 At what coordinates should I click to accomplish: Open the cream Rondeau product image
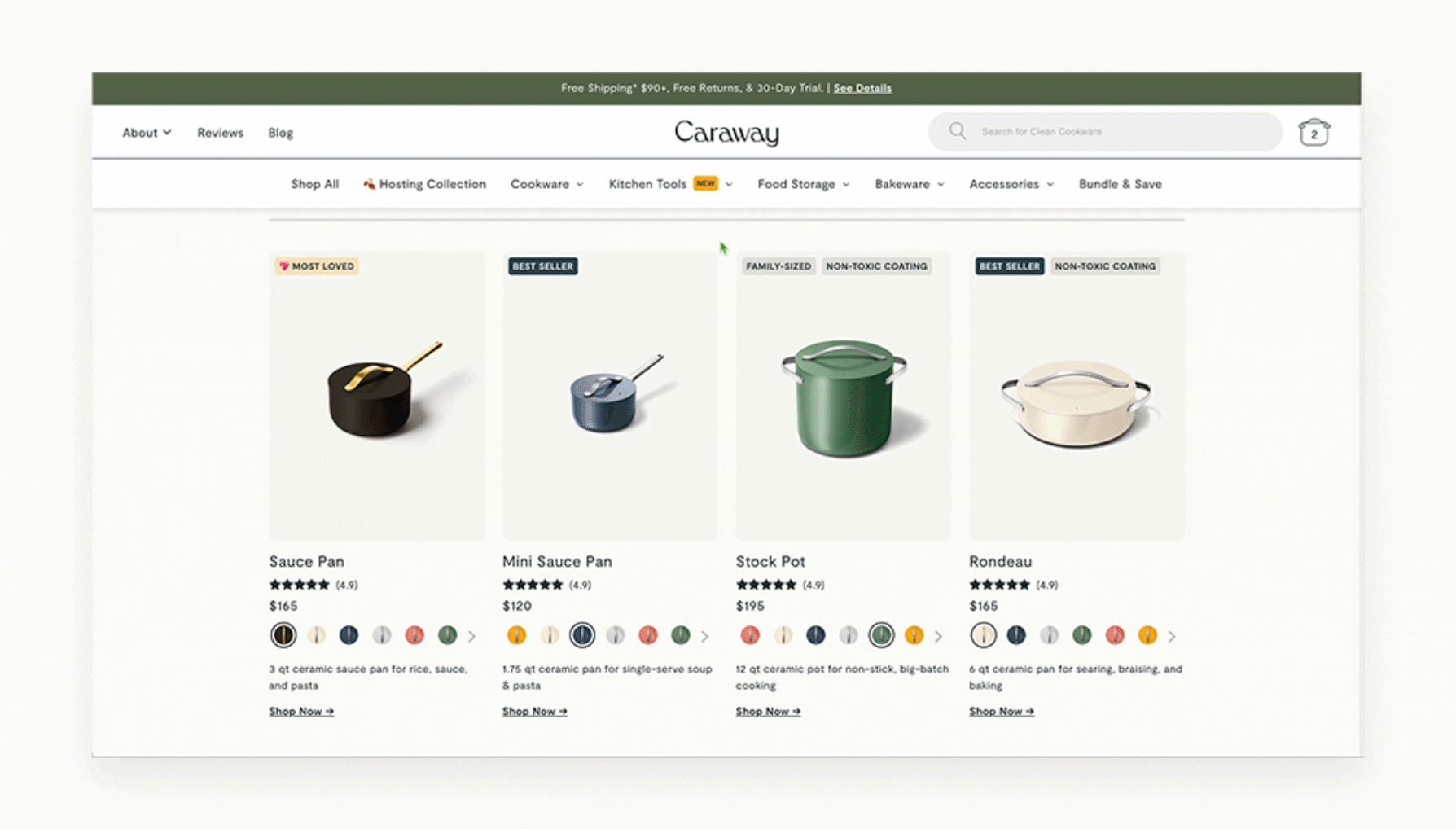(x=1077, y=395)
